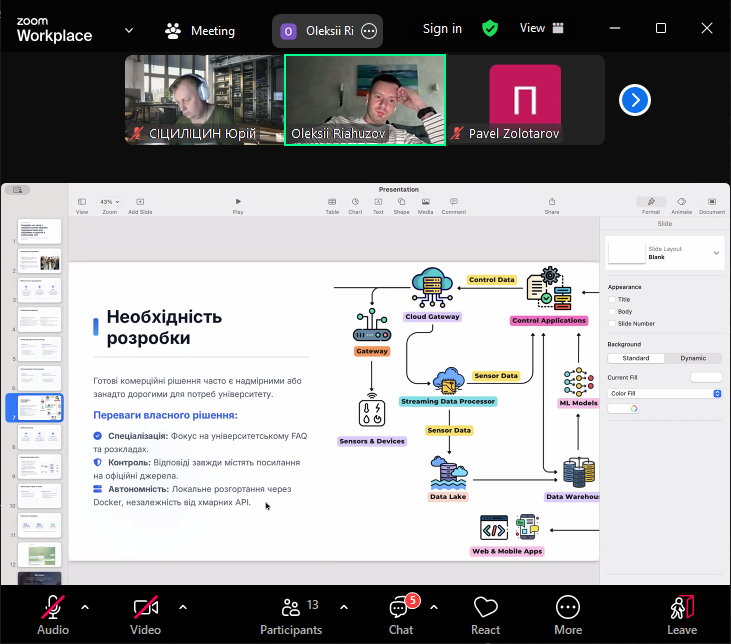
Task: Enable the Title checkbox in Appearance
Action: pyautogui.click(x=612, y=299)
